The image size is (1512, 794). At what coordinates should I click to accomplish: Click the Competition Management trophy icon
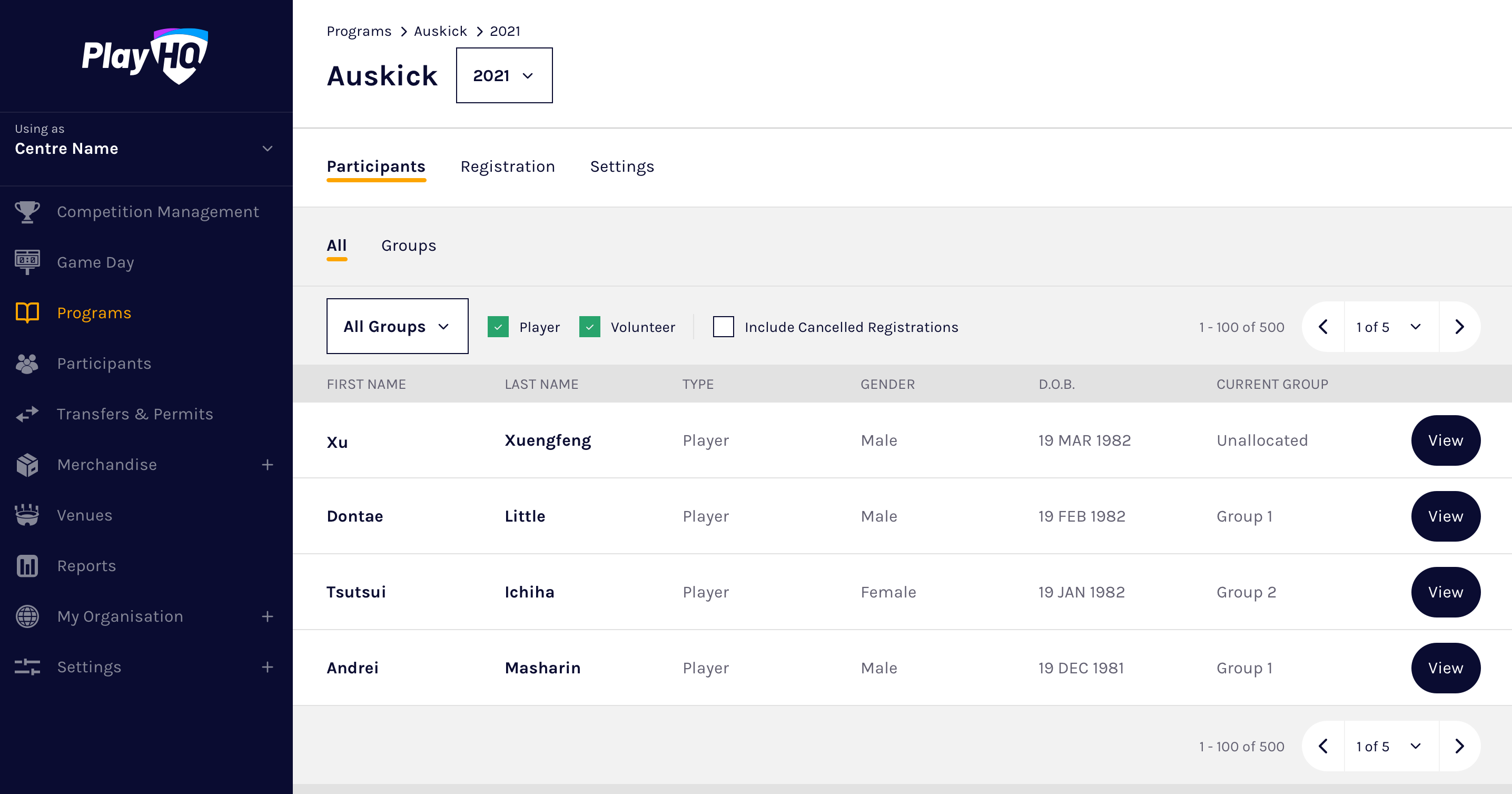[x=27, y=211]
